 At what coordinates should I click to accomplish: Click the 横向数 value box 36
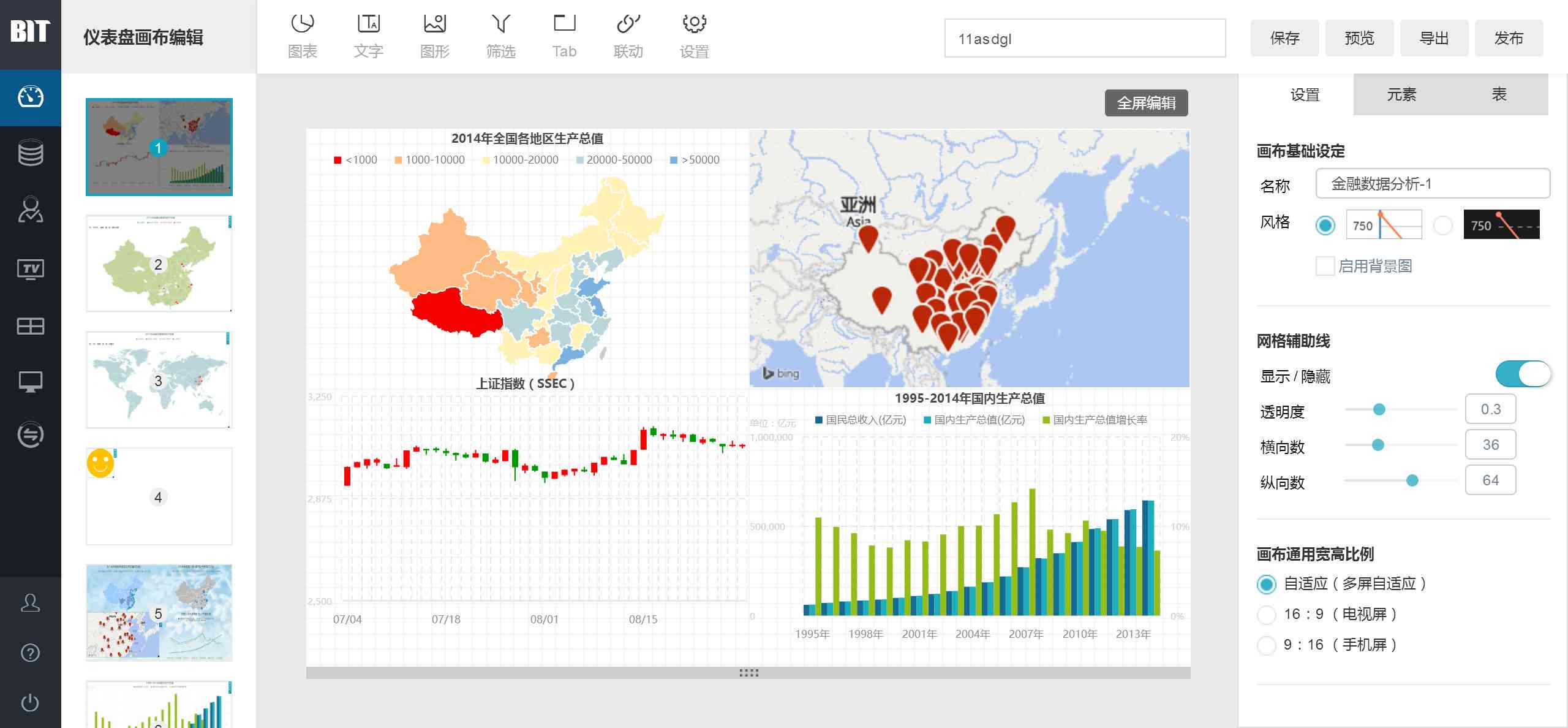1490,445
